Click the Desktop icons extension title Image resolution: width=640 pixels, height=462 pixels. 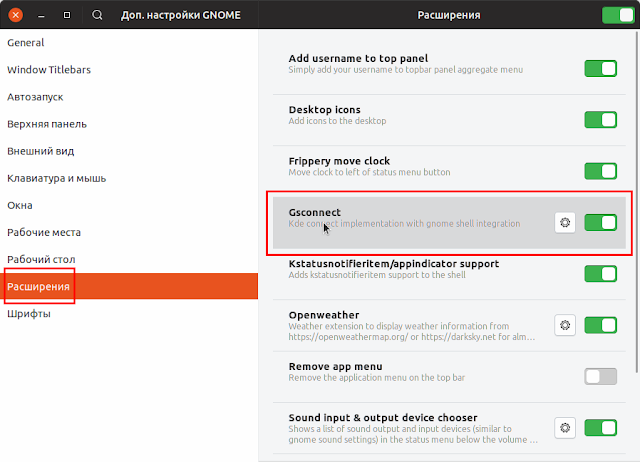click(324, 110)
